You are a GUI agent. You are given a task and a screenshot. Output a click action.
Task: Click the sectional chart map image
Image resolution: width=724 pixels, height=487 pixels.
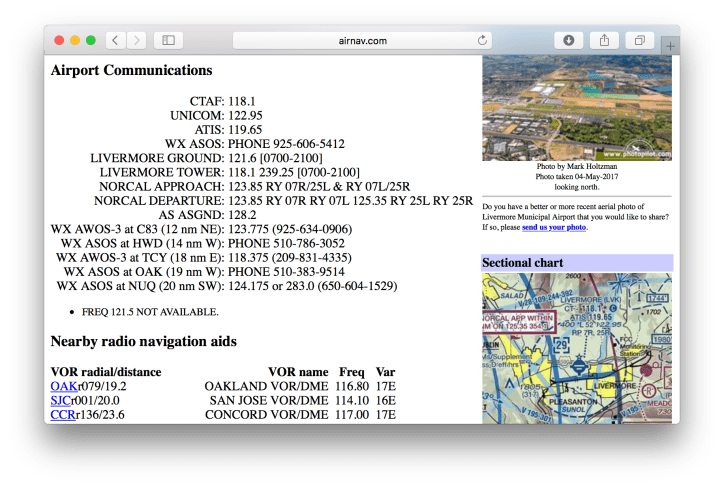tap(577, 348)
